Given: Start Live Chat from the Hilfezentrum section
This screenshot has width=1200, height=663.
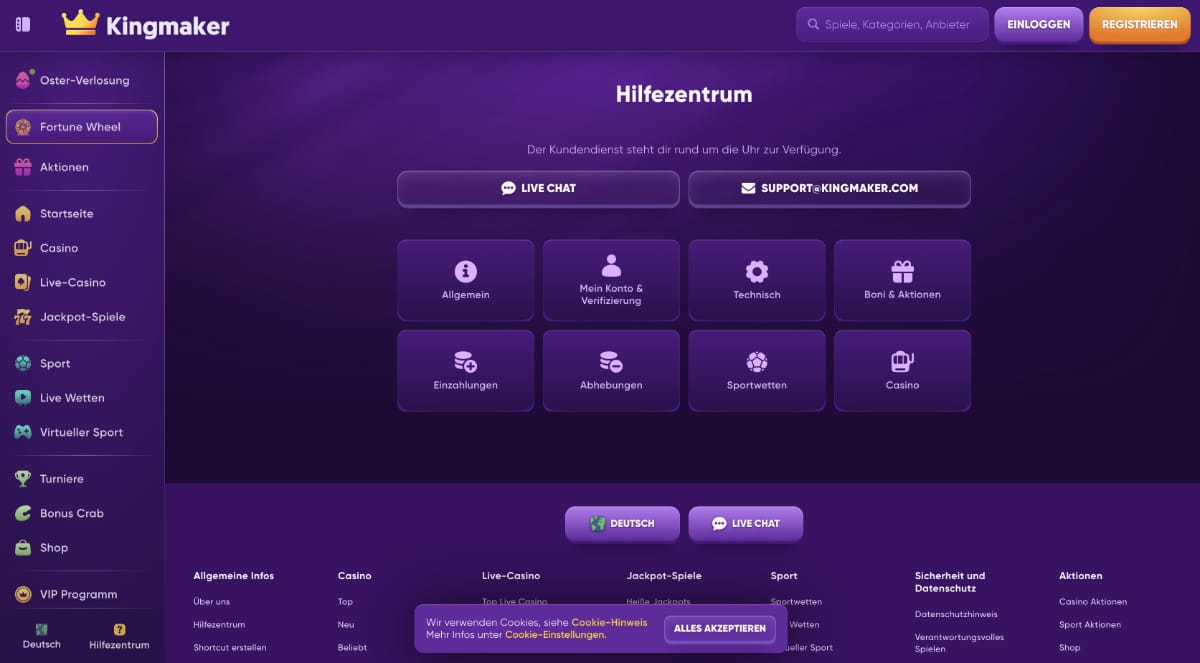Looking at the screenshot, I should tap(538, 188).
